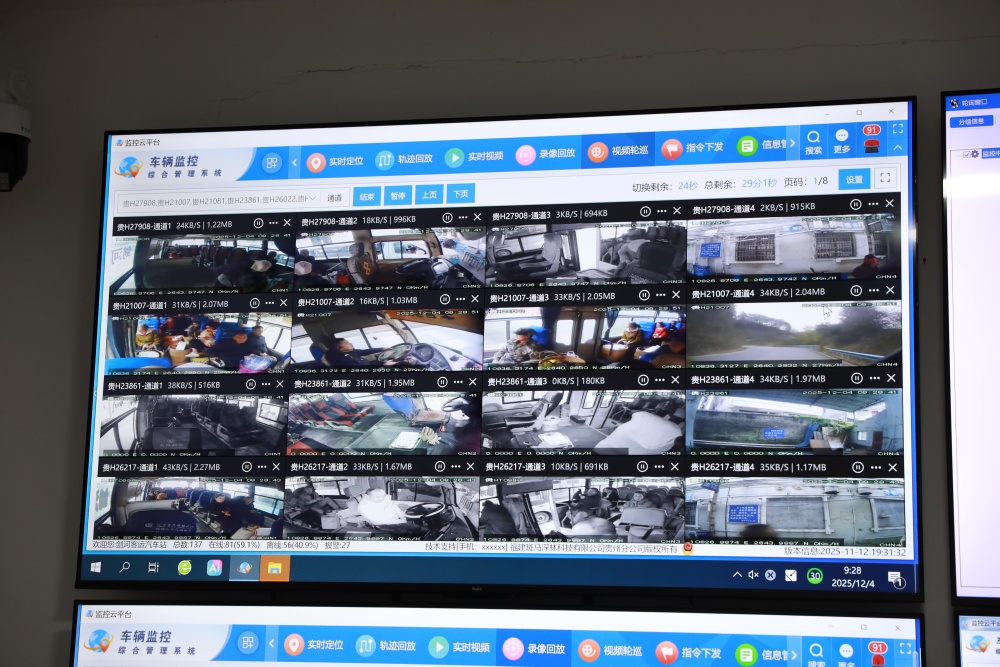1000x667 pixels.
Task: Click the red alarm icon showing 91
Action: (x=872, y=140)
